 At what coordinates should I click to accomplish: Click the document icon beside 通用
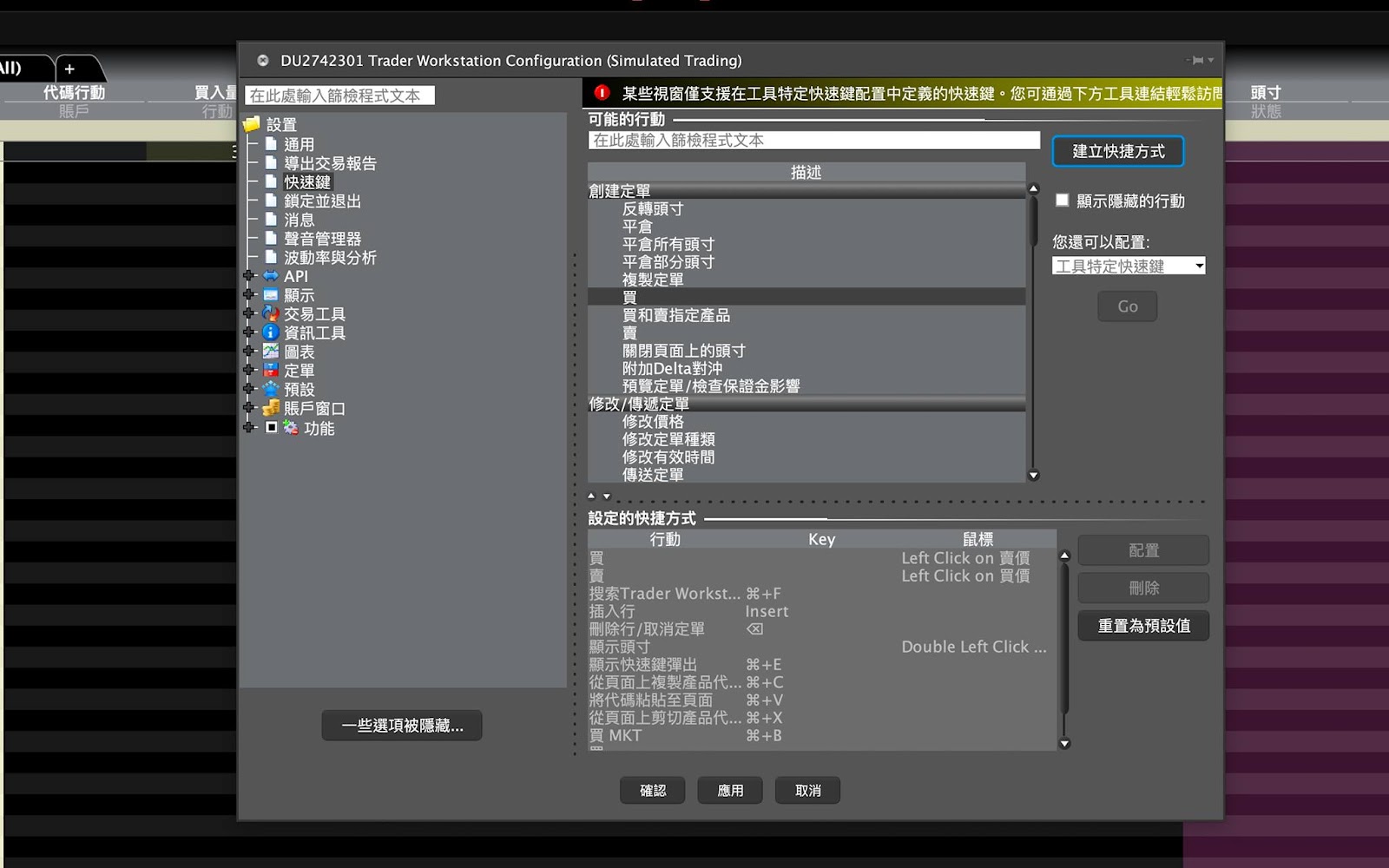(x=271, y=144)
